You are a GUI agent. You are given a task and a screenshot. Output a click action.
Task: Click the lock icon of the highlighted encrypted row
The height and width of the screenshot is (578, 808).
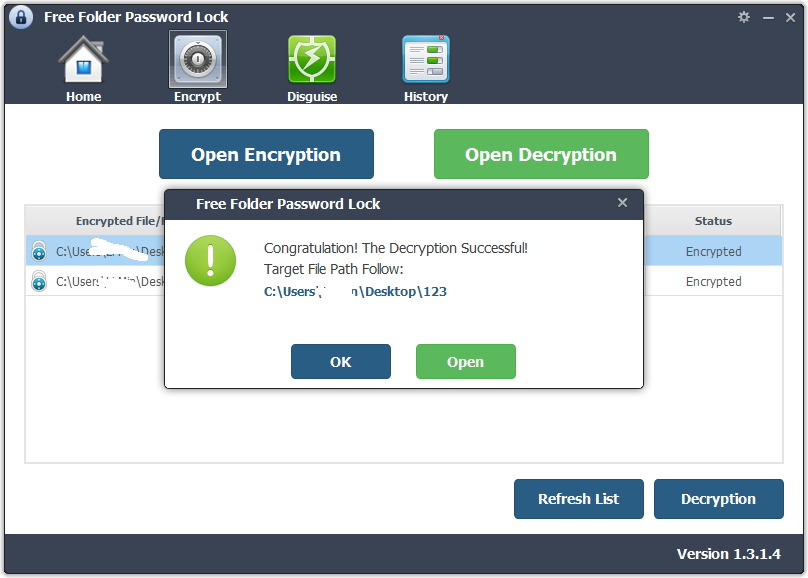point(39,251)
